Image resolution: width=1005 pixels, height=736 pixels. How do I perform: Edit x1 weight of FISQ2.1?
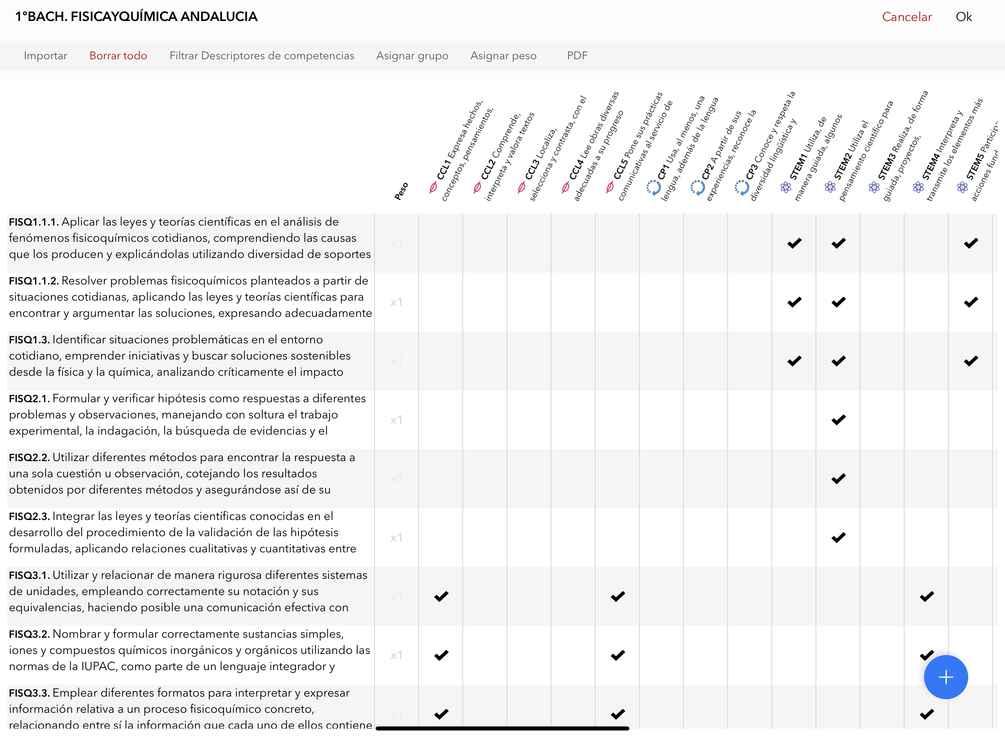point(397,420)
